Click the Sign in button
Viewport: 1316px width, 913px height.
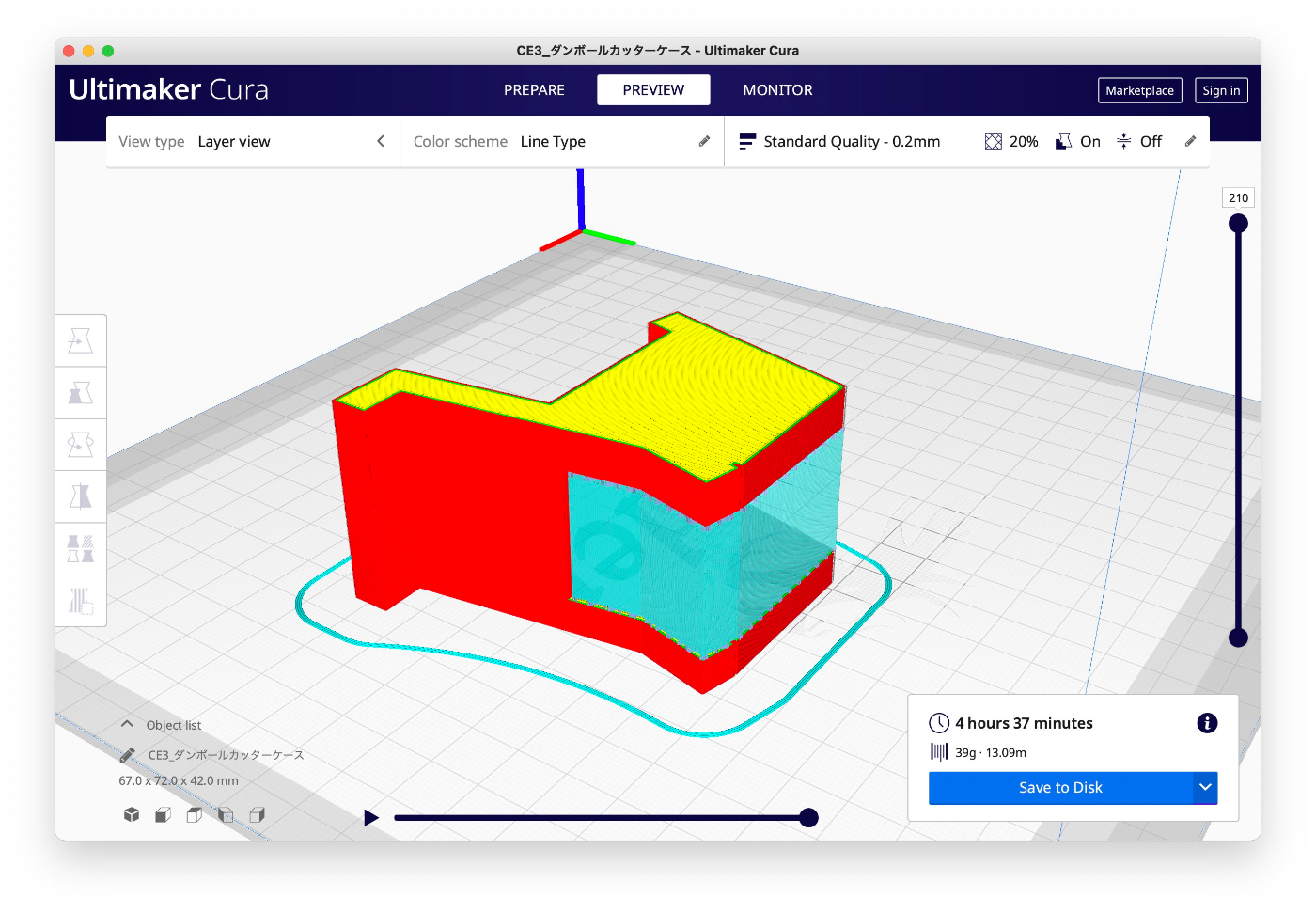coord(1221,90)
